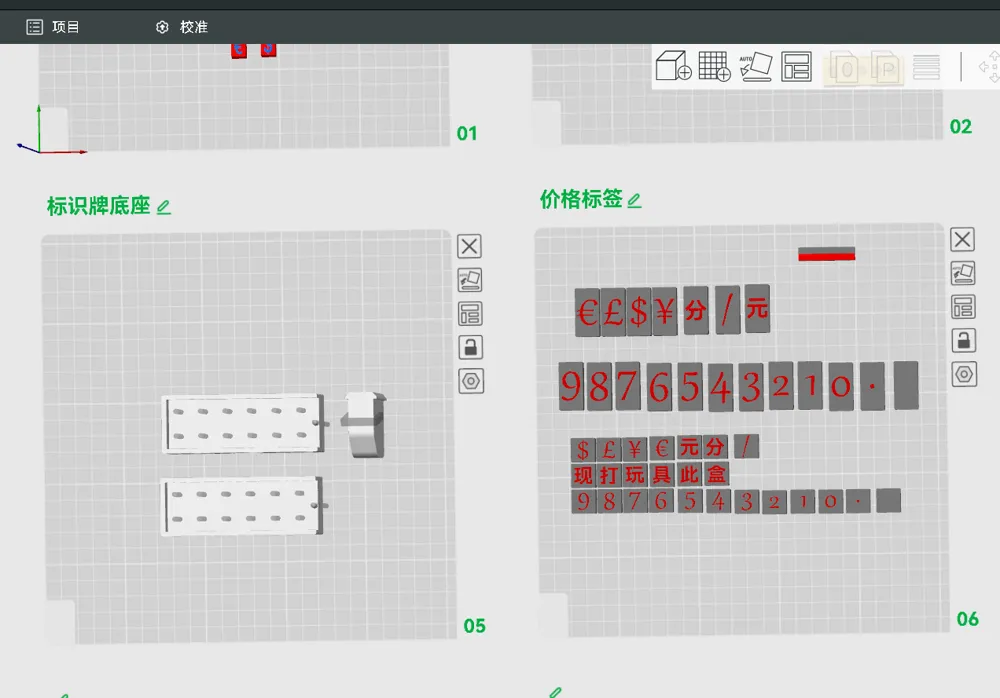
Task: Open plate settings for plate 06
Action: click(964, 374)
